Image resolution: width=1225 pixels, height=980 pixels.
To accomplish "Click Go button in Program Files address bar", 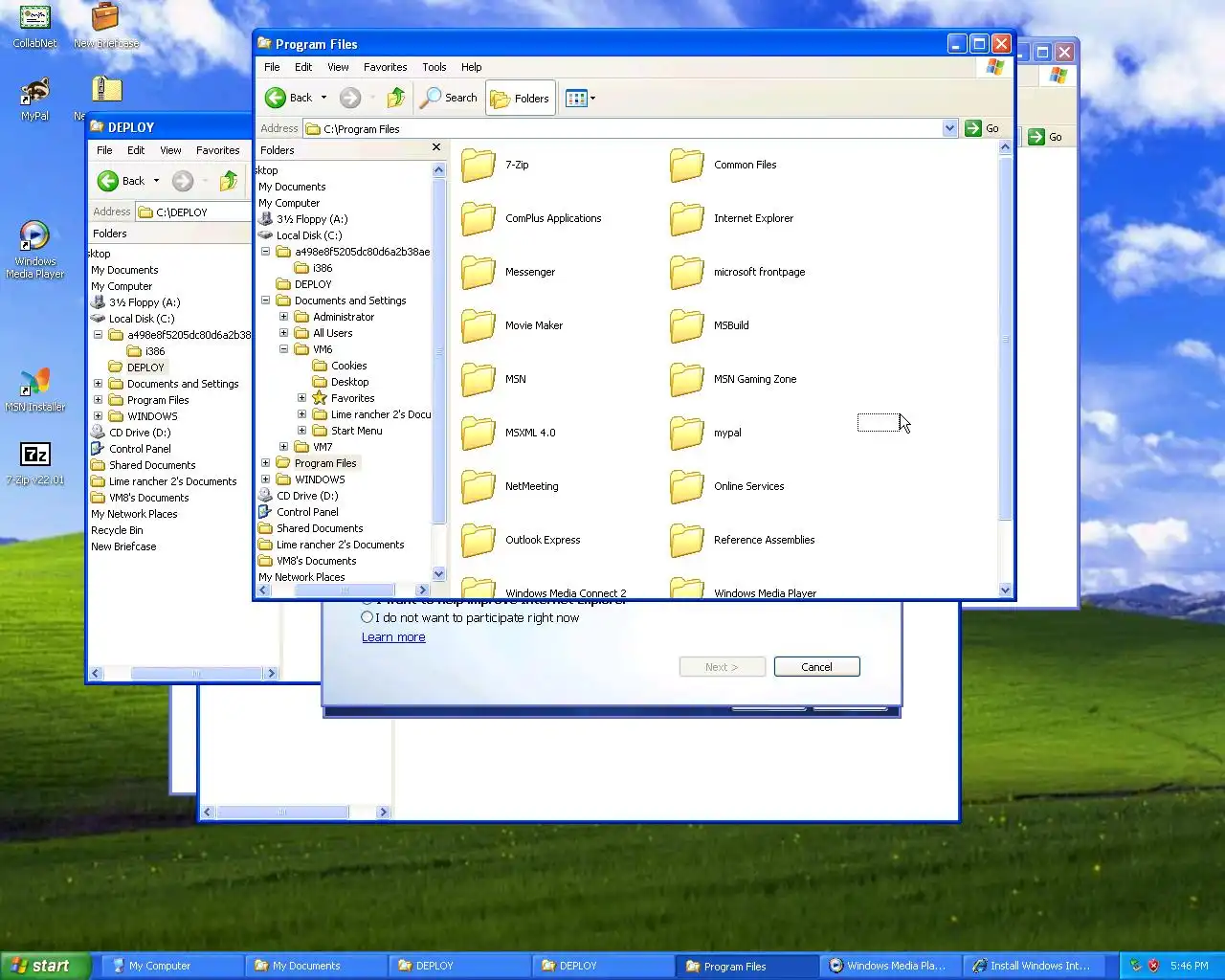I will pos(983,128).
